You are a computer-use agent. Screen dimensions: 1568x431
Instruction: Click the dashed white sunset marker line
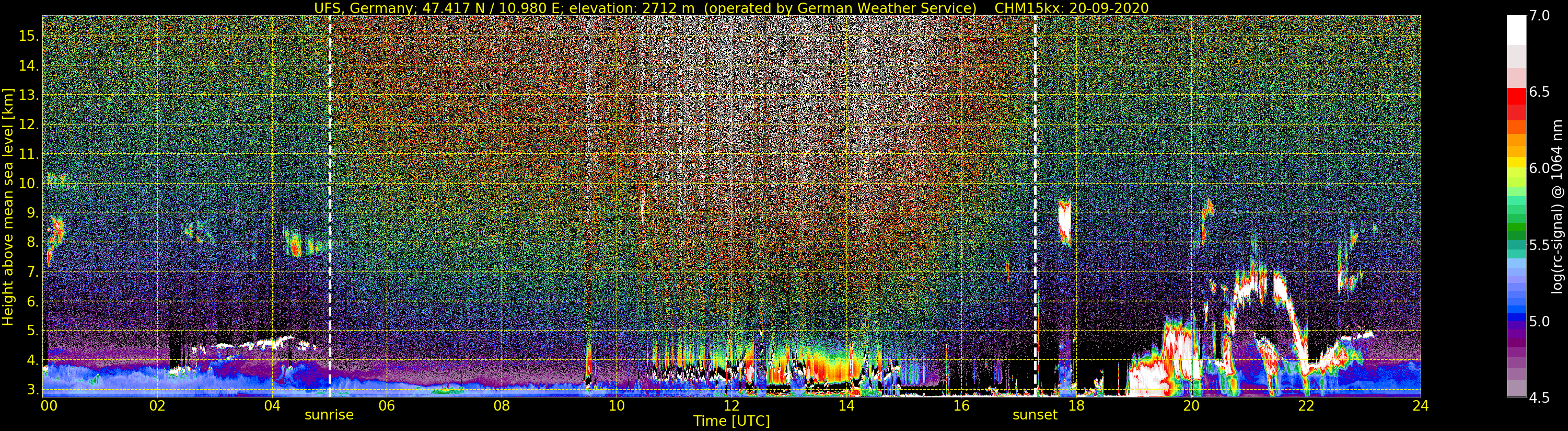(x=1035, y=206)
